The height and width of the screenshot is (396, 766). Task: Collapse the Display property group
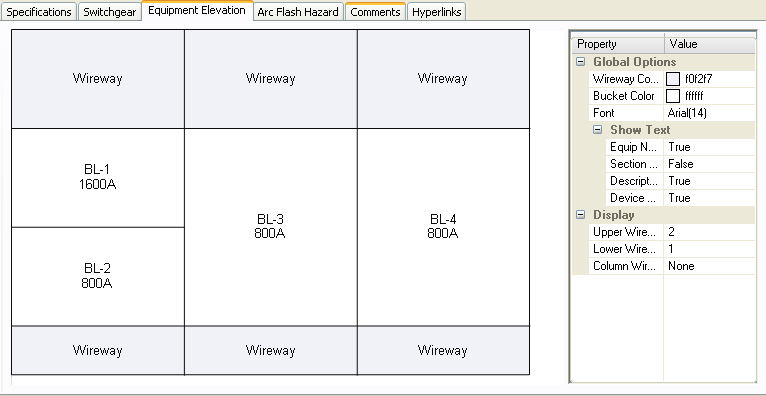[580, 215]
